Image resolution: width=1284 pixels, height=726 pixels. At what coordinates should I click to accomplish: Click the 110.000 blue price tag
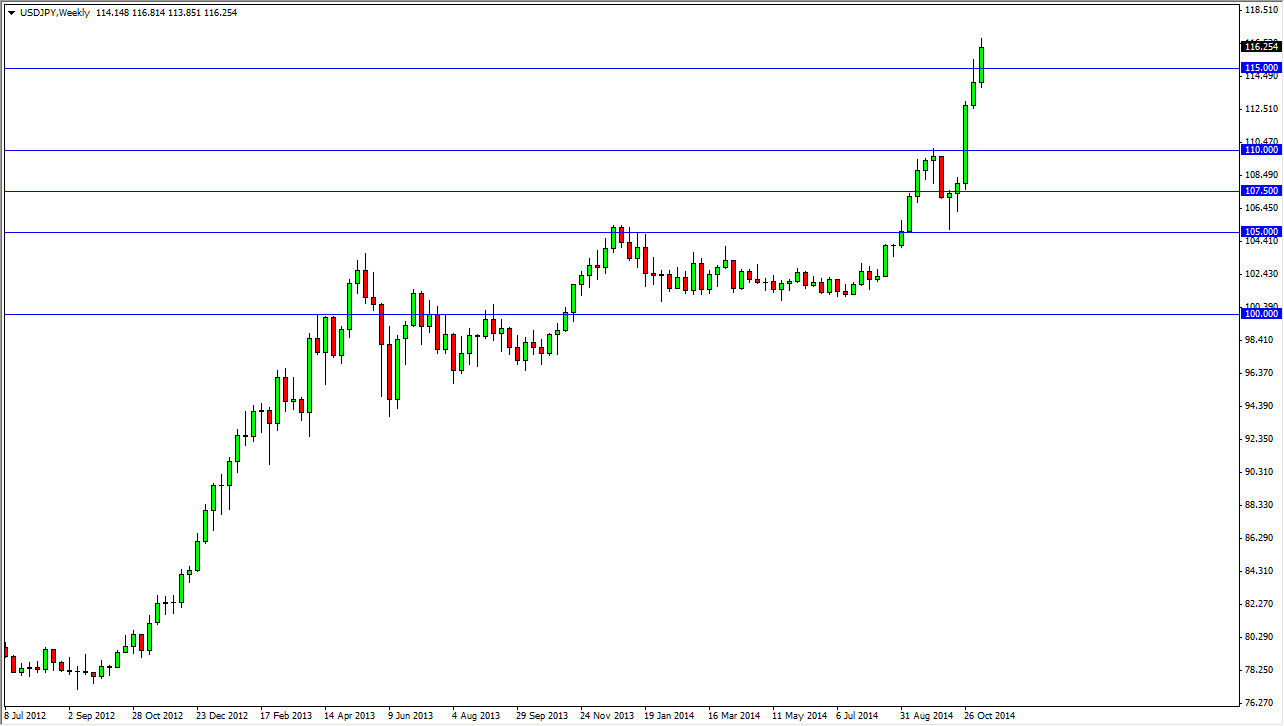[1260, 150]
